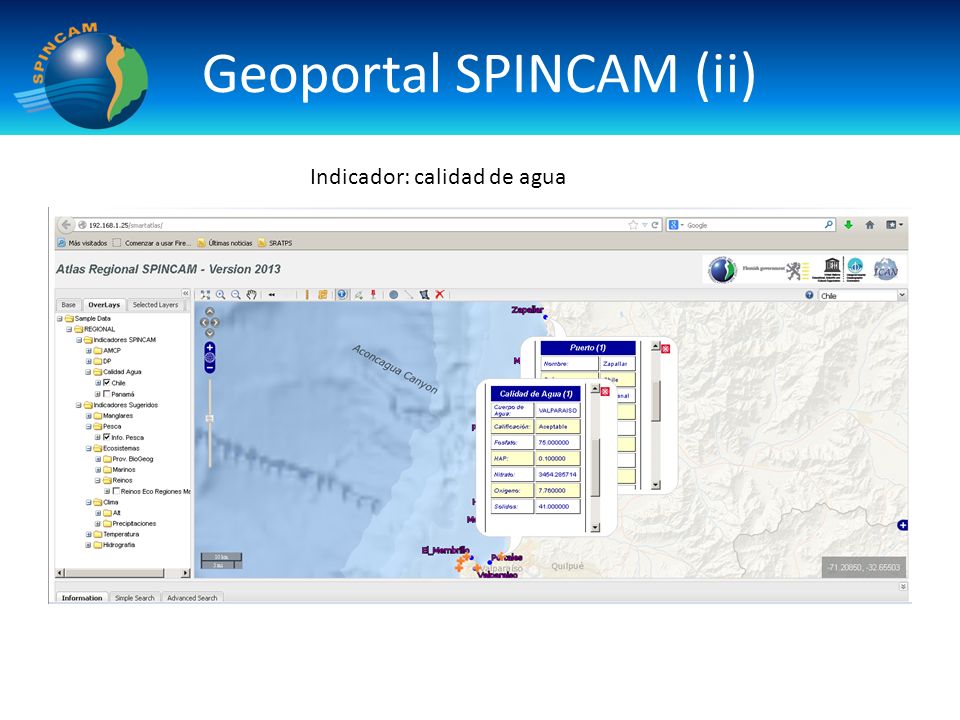Expand the Hidrografia folder
This screenshot has height=720, width=960.
tap(88, 545)
